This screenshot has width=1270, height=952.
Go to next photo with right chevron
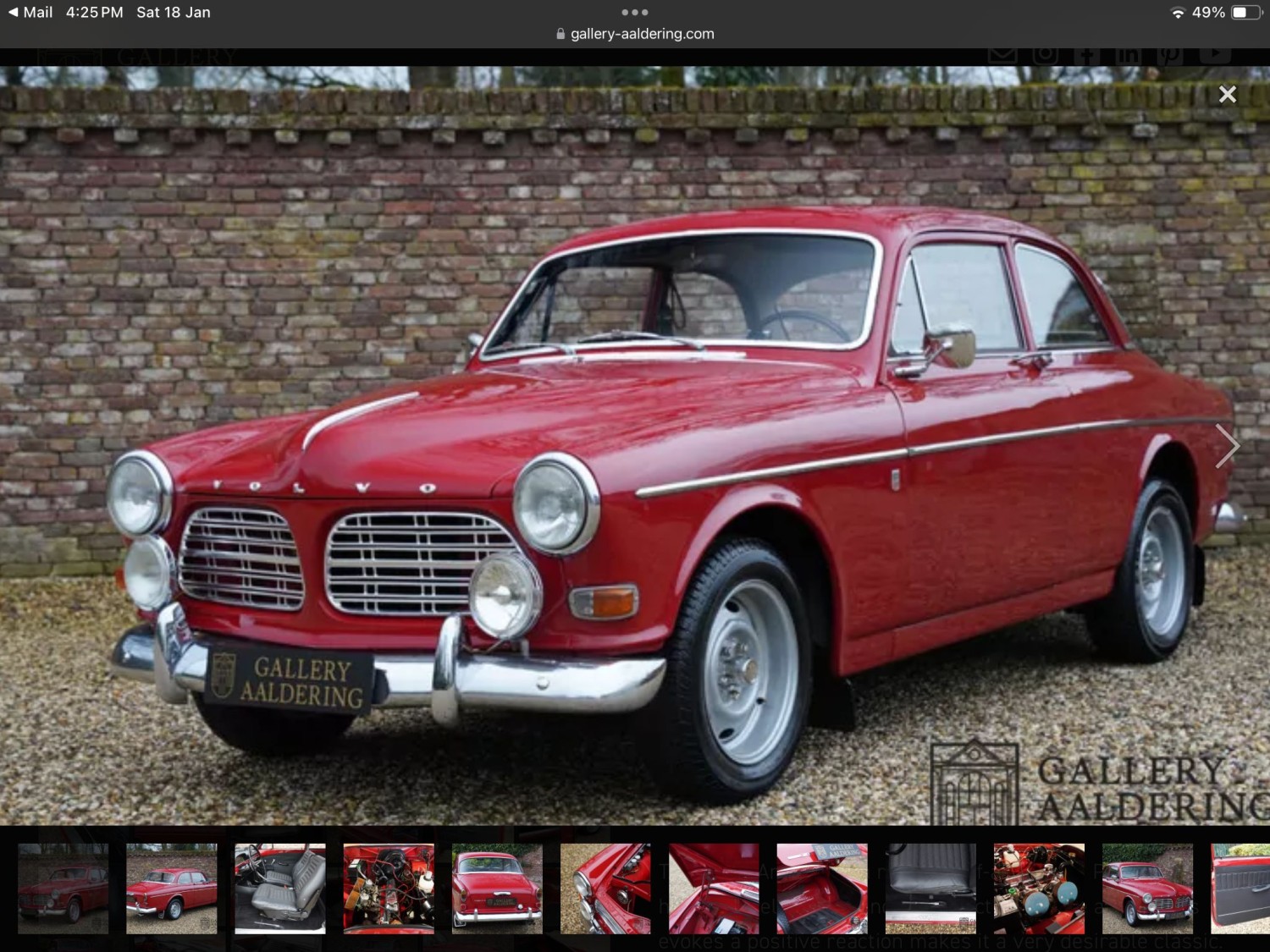(x=1227, y=446)
